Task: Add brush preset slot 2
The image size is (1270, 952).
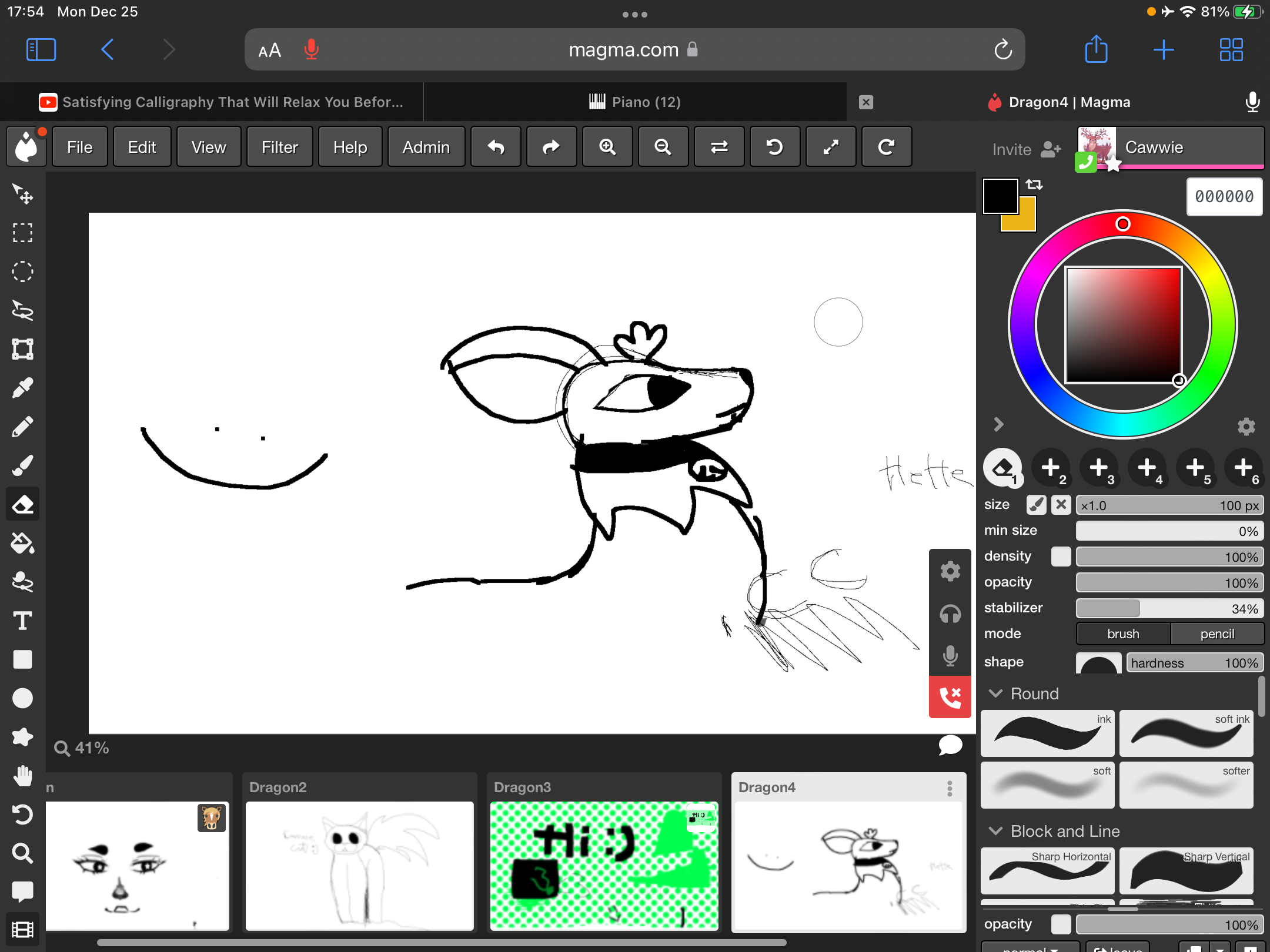Action: click(x=1051, y=468)
